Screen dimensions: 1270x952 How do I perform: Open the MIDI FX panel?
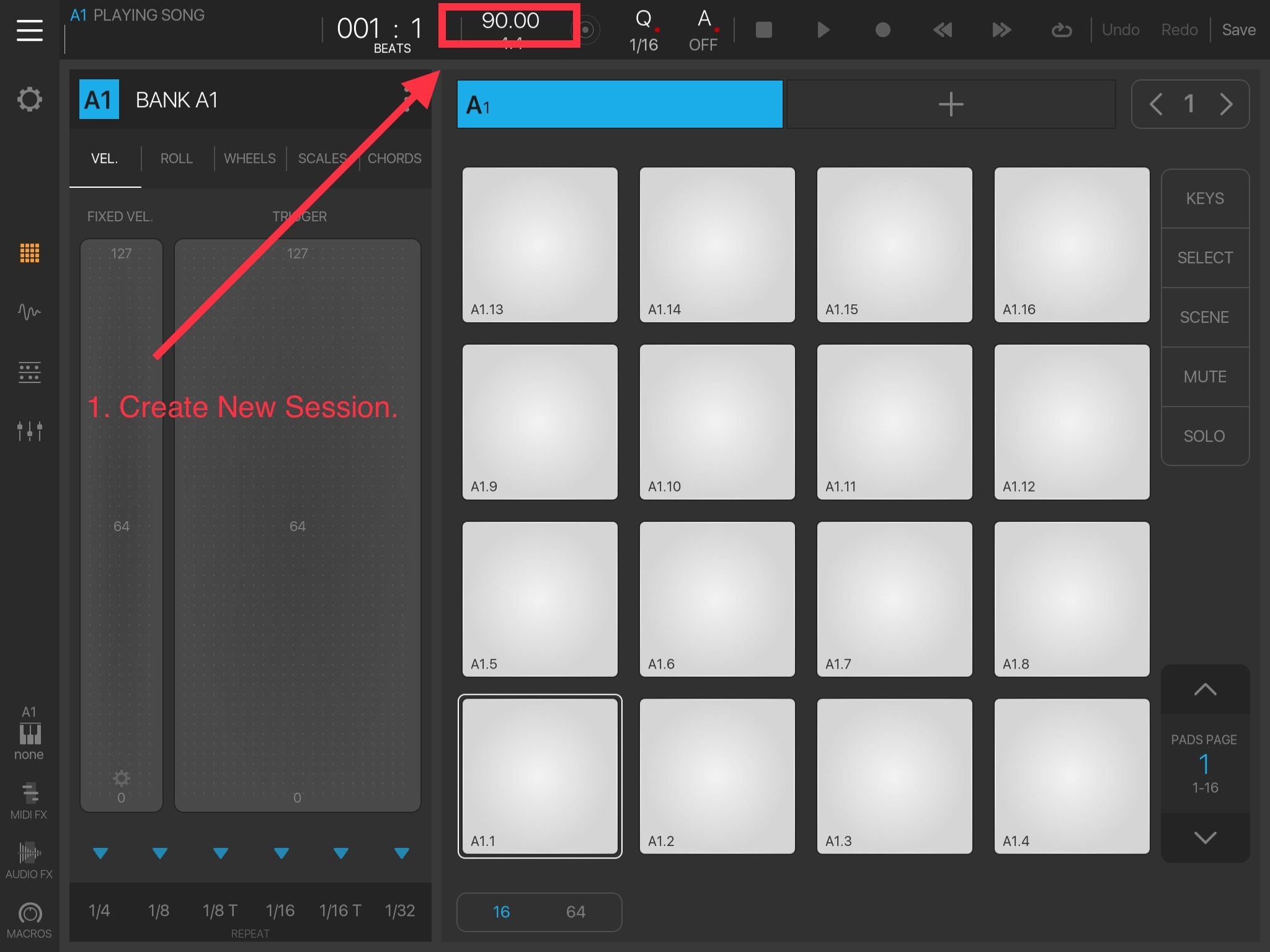point(29,801)
